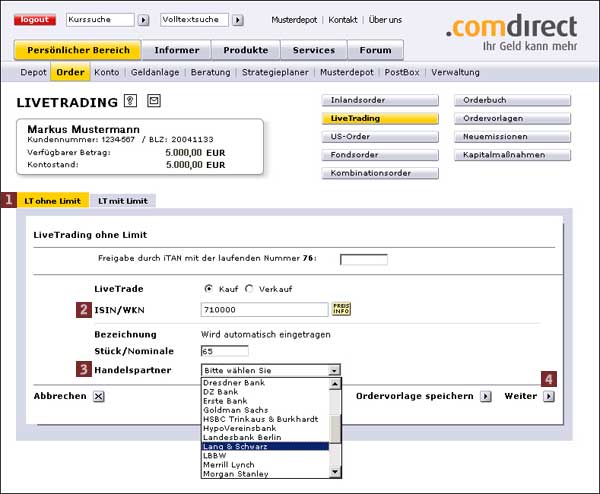
Task: Open the Orderbuch button
Action: pyautogui.click(x=512, y=100)
